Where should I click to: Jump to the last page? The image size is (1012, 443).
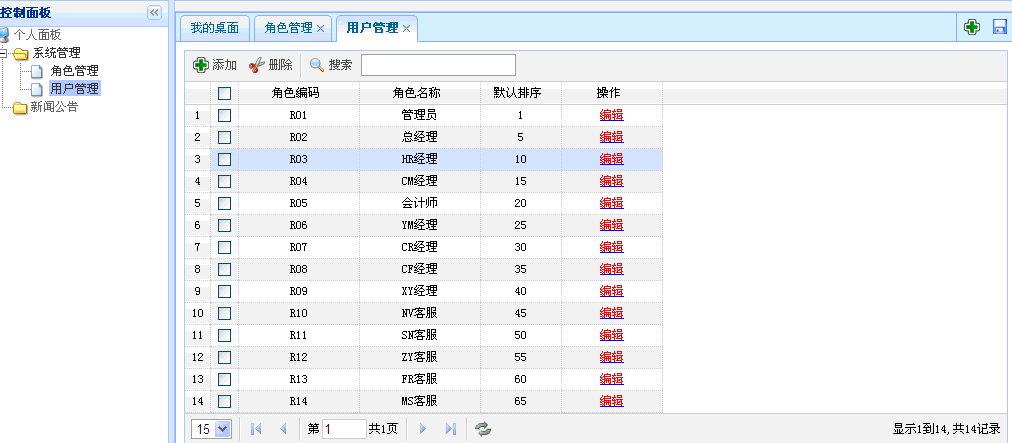coord(451,429)
